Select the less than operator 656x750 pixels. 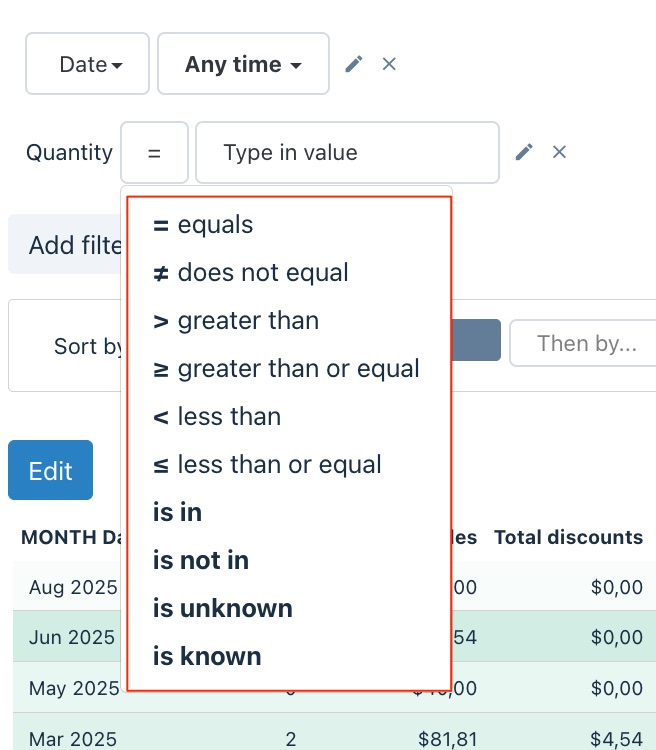(217, 417)
